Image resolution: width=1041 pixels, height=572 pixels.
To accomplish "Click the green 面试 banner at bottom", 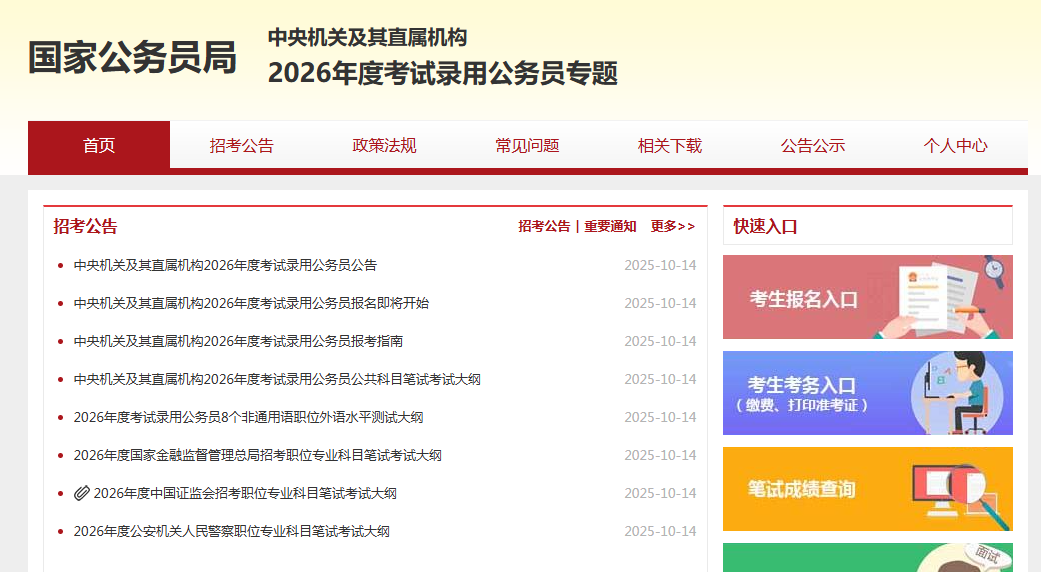I will pos(867,558).
